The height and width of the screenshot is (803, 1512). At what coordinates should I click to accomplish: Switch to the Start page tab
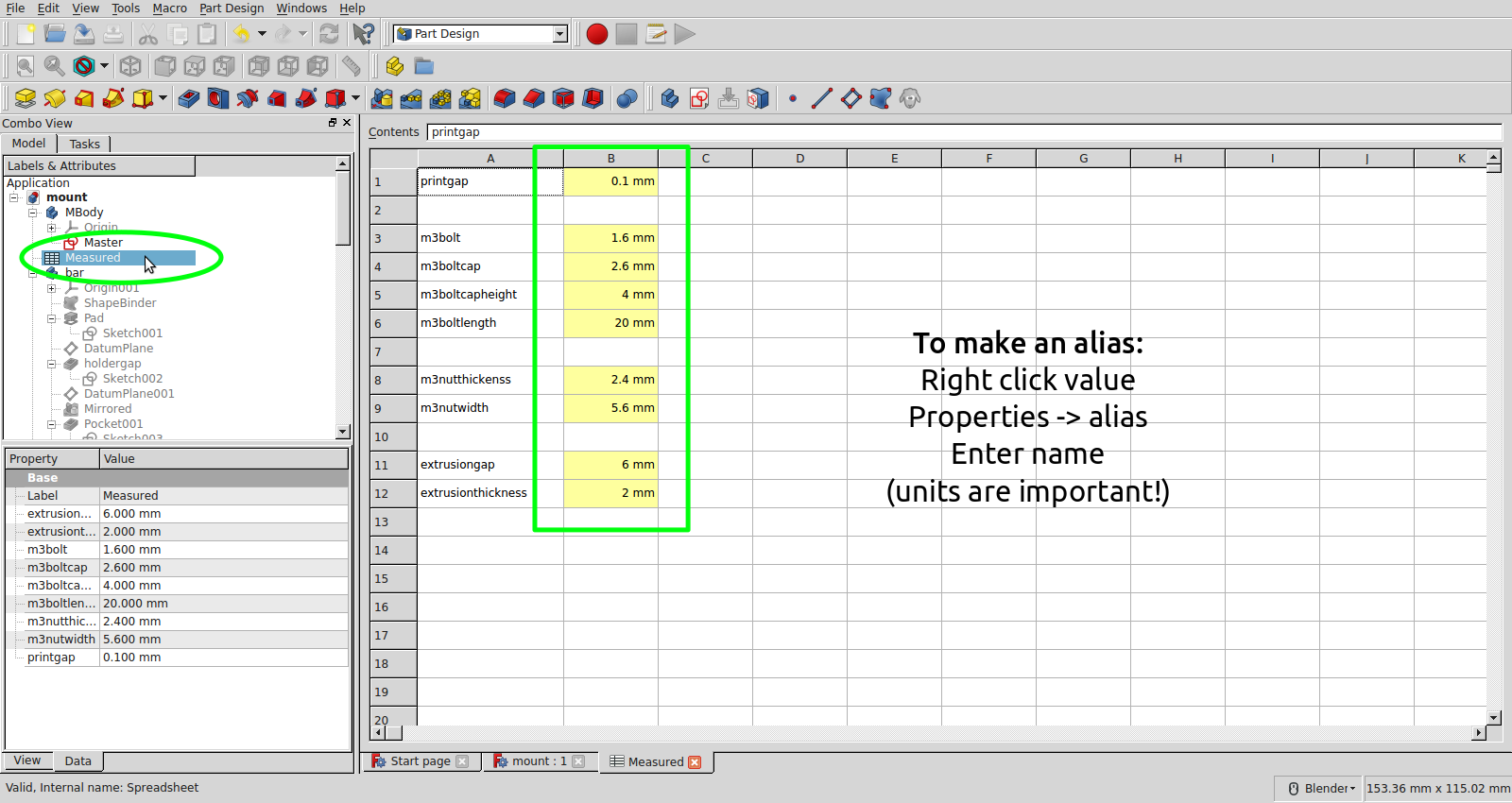[x=421, y=761]
